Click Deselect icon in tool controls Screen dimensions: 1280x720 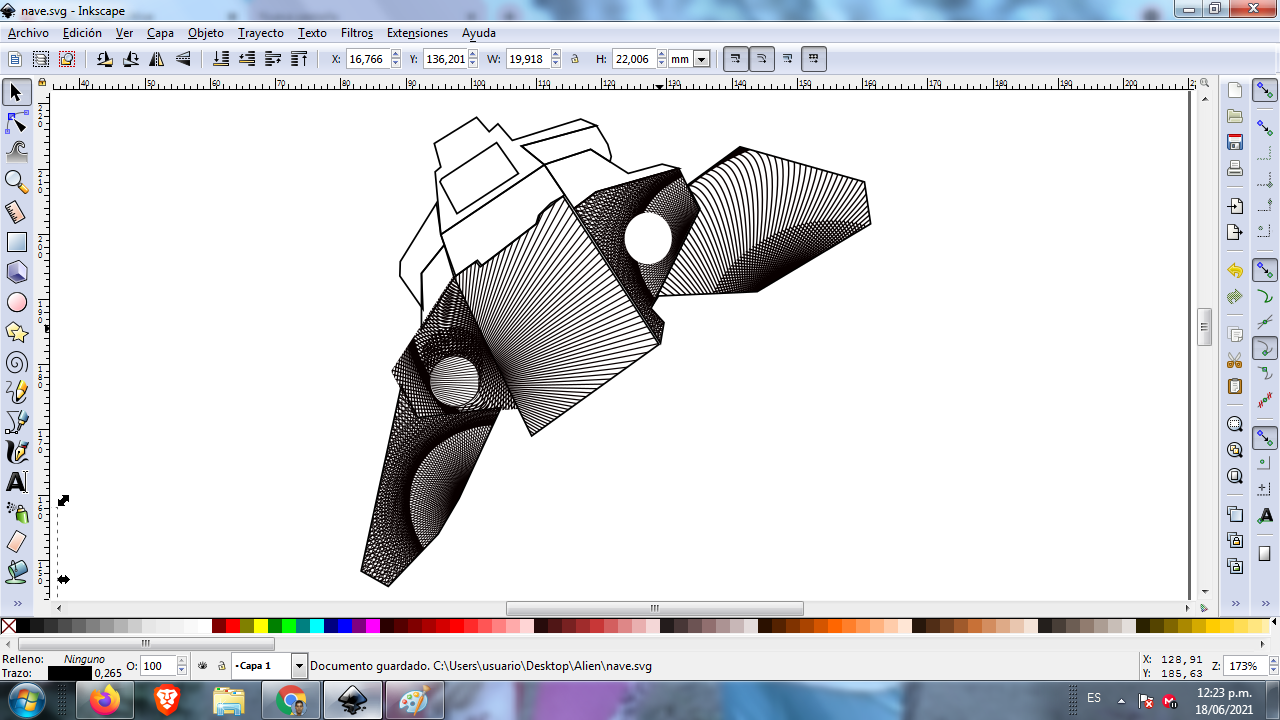(66, 59)
